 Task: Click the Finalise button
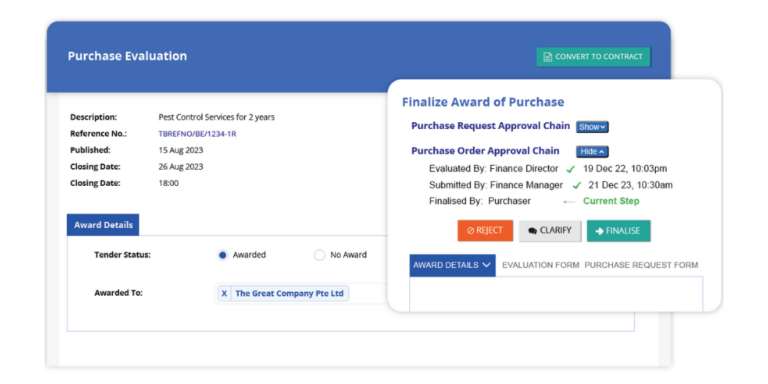[x=619, y=231]
